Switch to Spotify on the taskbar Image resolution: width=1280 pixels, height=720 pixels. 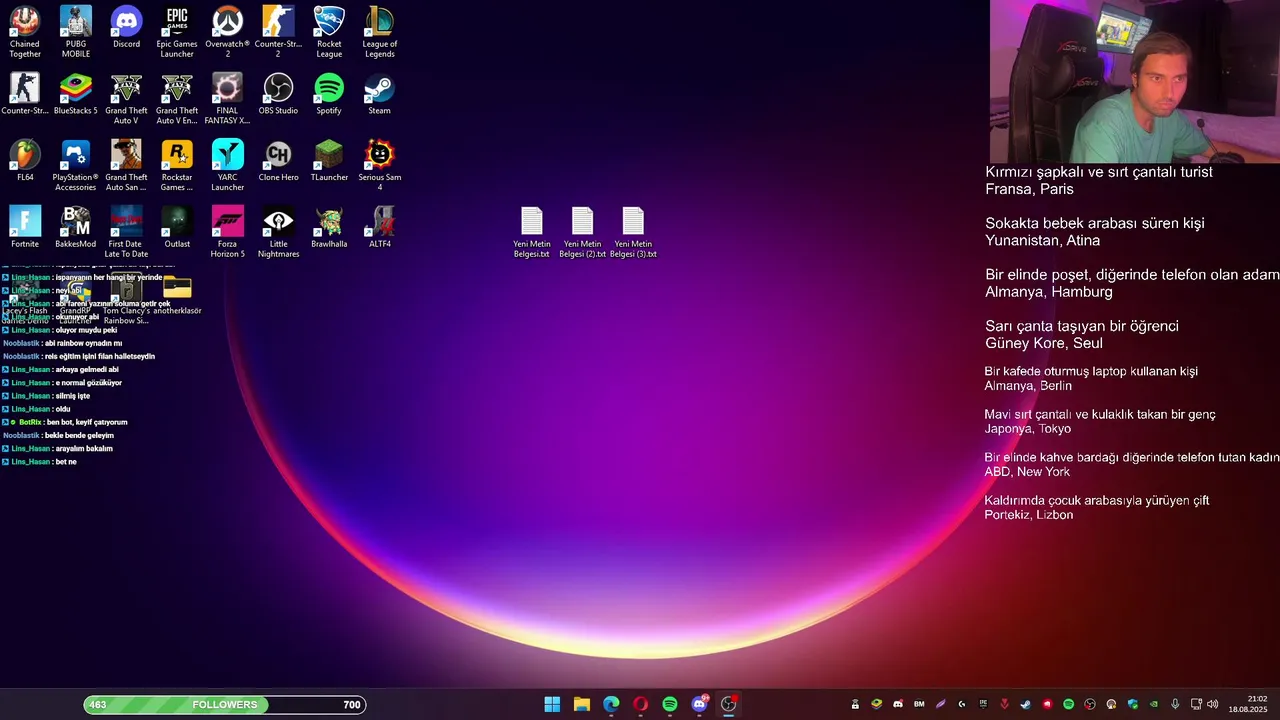click(670, 704)
